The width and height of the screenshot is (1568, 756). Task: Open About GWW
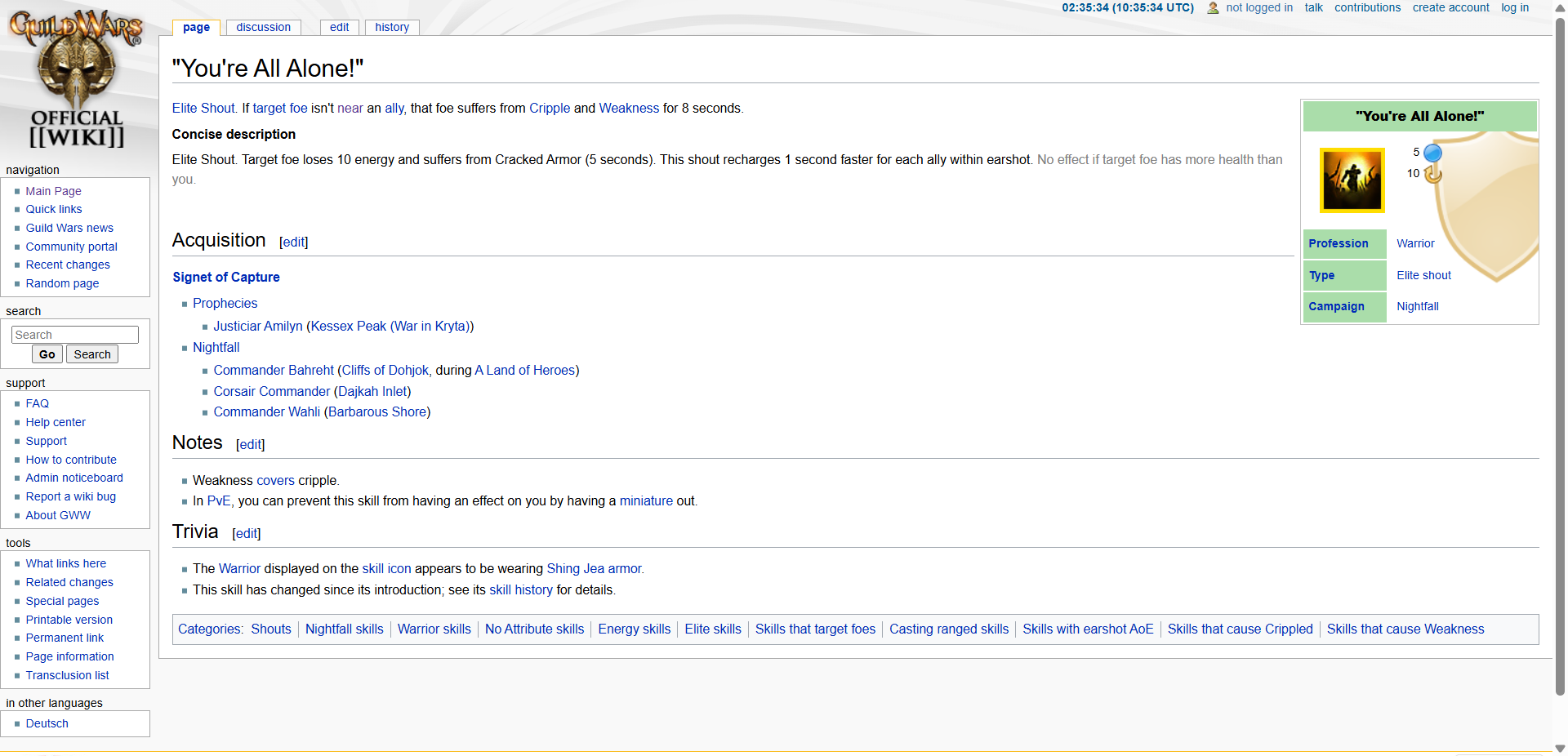(58, 515)
